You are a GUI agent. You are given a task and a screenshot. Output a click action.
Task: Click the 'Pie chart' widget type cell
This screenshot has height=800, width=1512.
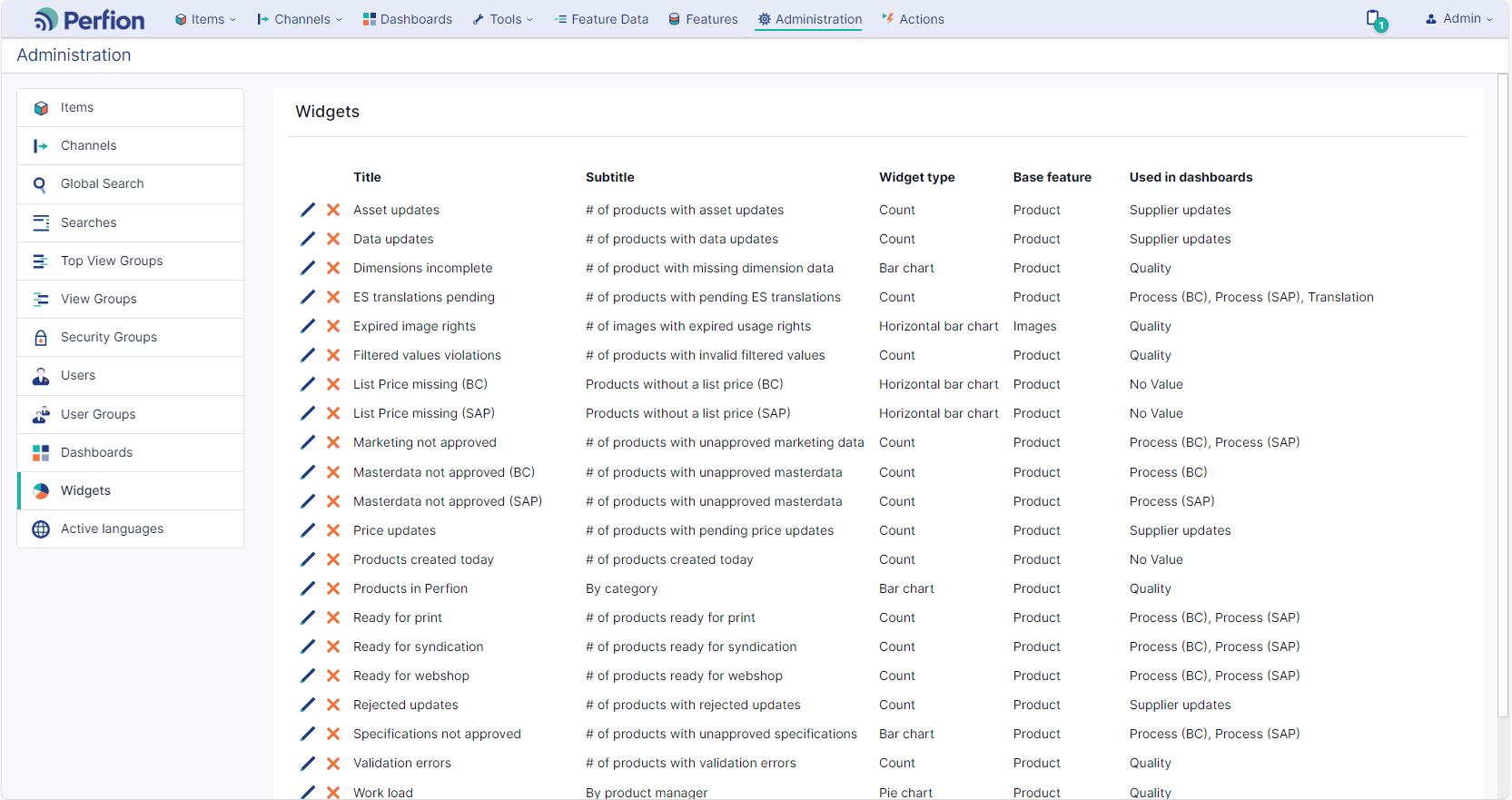coord(905,793)
